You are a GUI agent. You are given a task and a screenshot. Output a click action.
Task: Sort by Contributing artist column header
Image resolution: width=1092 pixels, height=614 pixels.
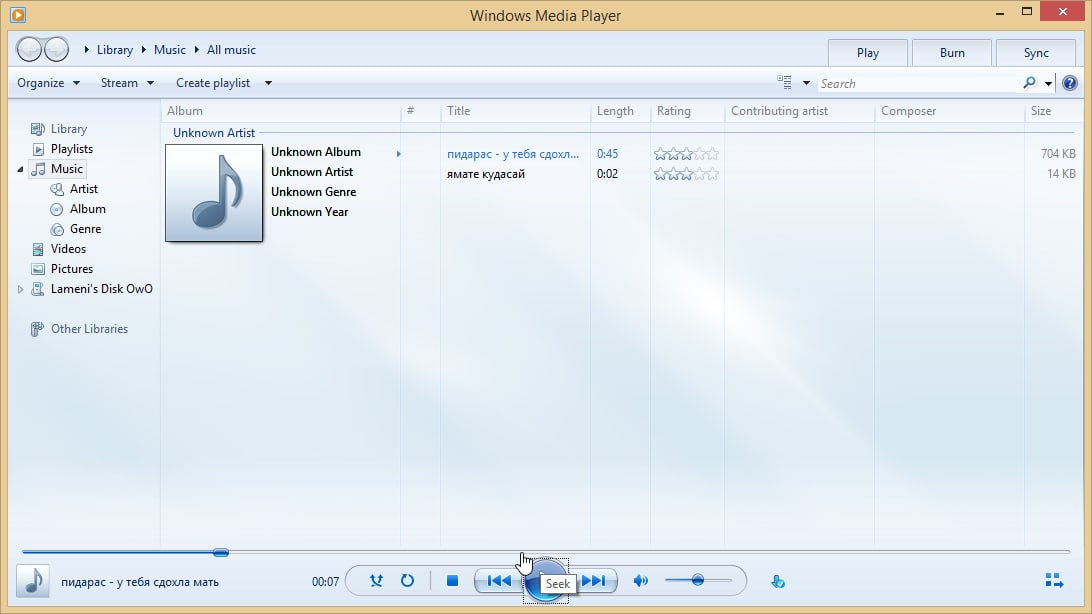click(x=800, y=111)
